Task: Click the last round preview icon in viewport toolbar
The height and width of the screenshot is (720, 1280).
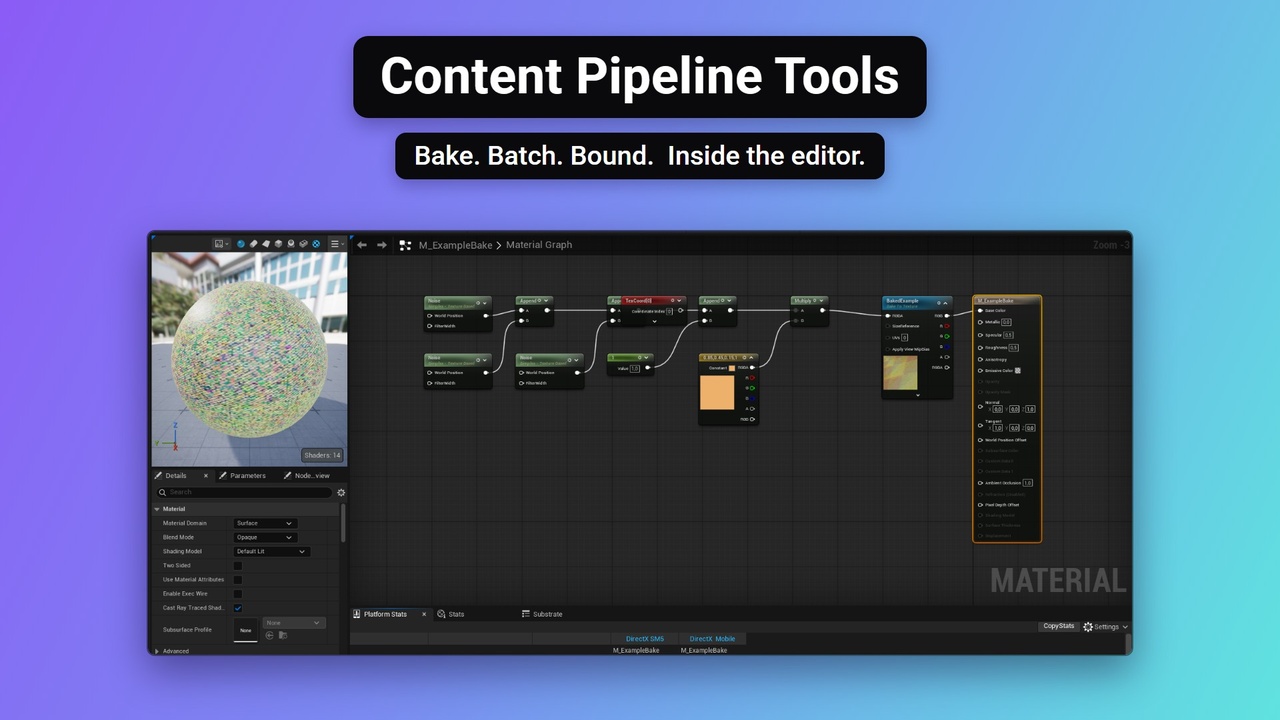Action: pos(316,243)
